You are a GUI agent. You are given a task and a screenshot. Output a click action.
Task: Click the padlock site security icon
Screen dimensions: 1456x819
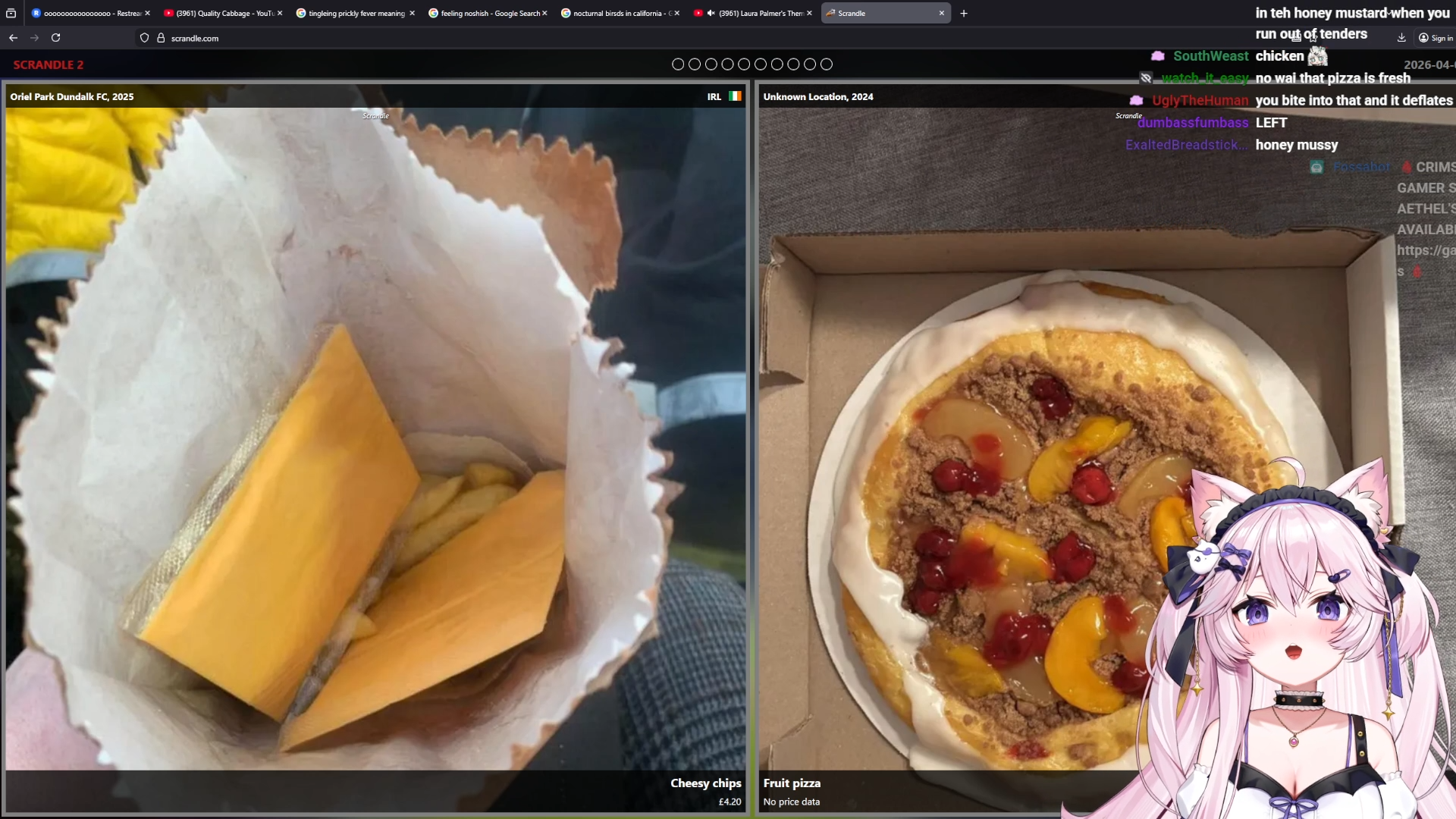click(161, 38)
